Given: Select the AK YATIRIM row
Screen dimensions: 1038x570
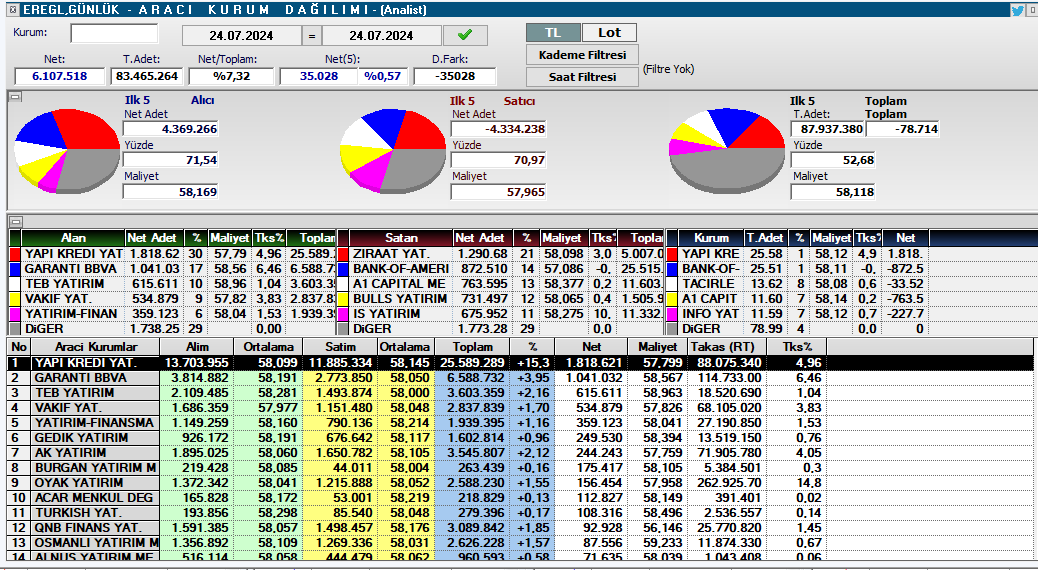Looking at the screenshot, I should click(520, 453).
